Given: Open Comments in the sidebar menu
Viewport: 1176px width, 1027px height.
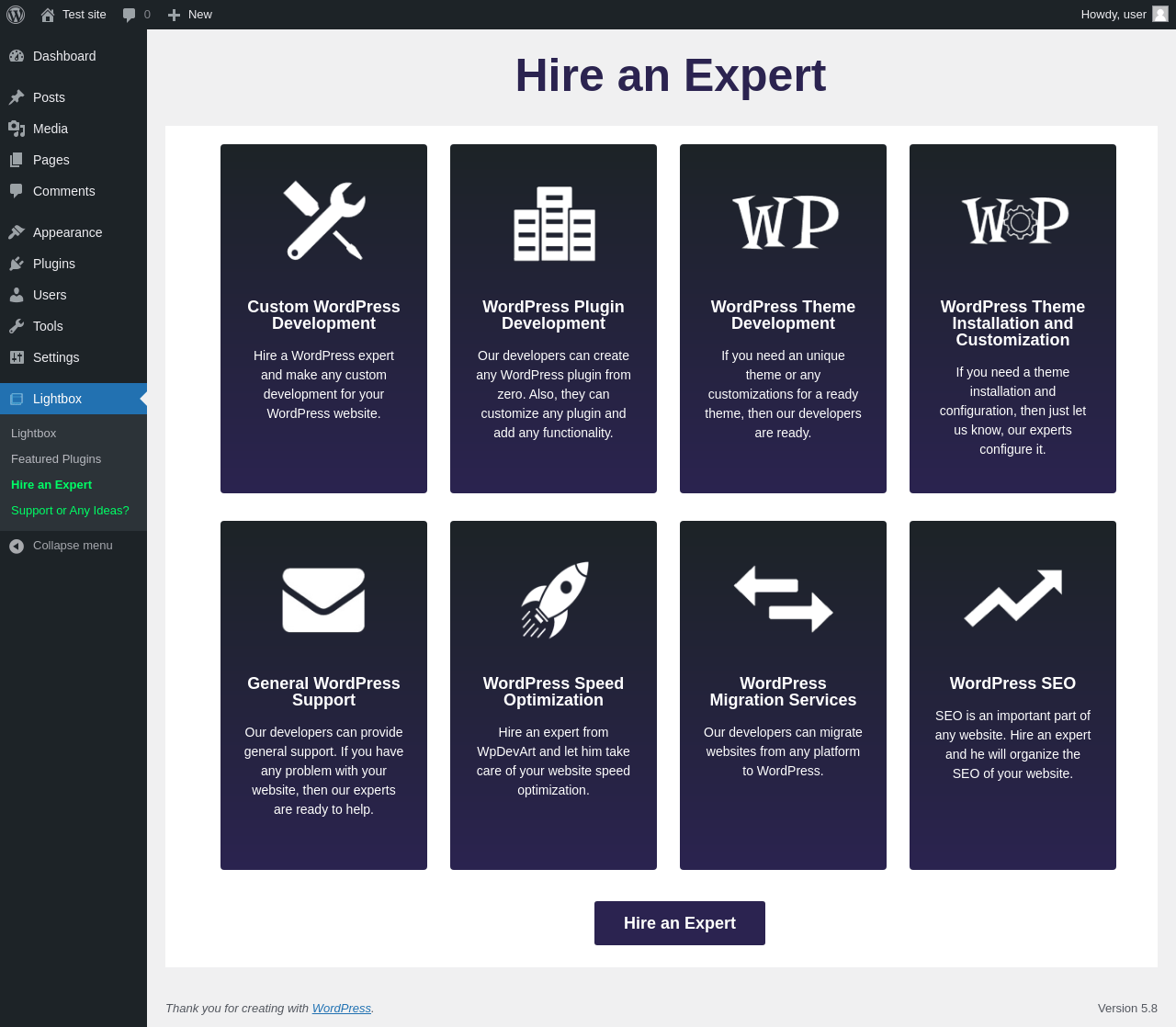Looking at the screenshot, I should tap(73, 191).
